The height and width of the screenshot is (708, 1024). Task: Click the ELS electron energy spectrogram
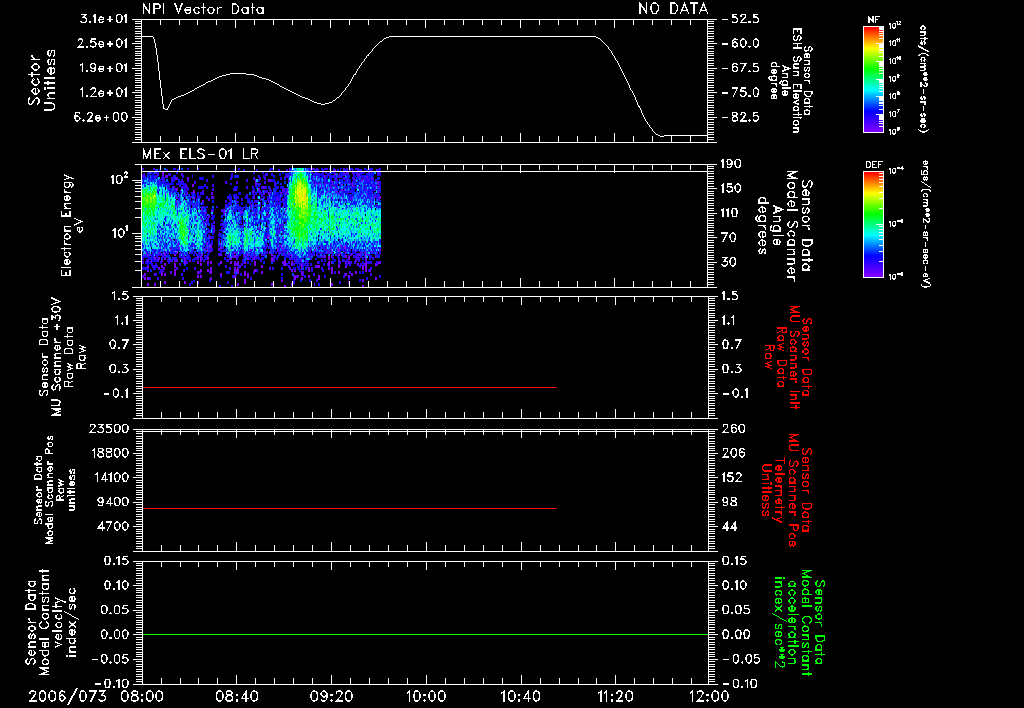point(261,227)
